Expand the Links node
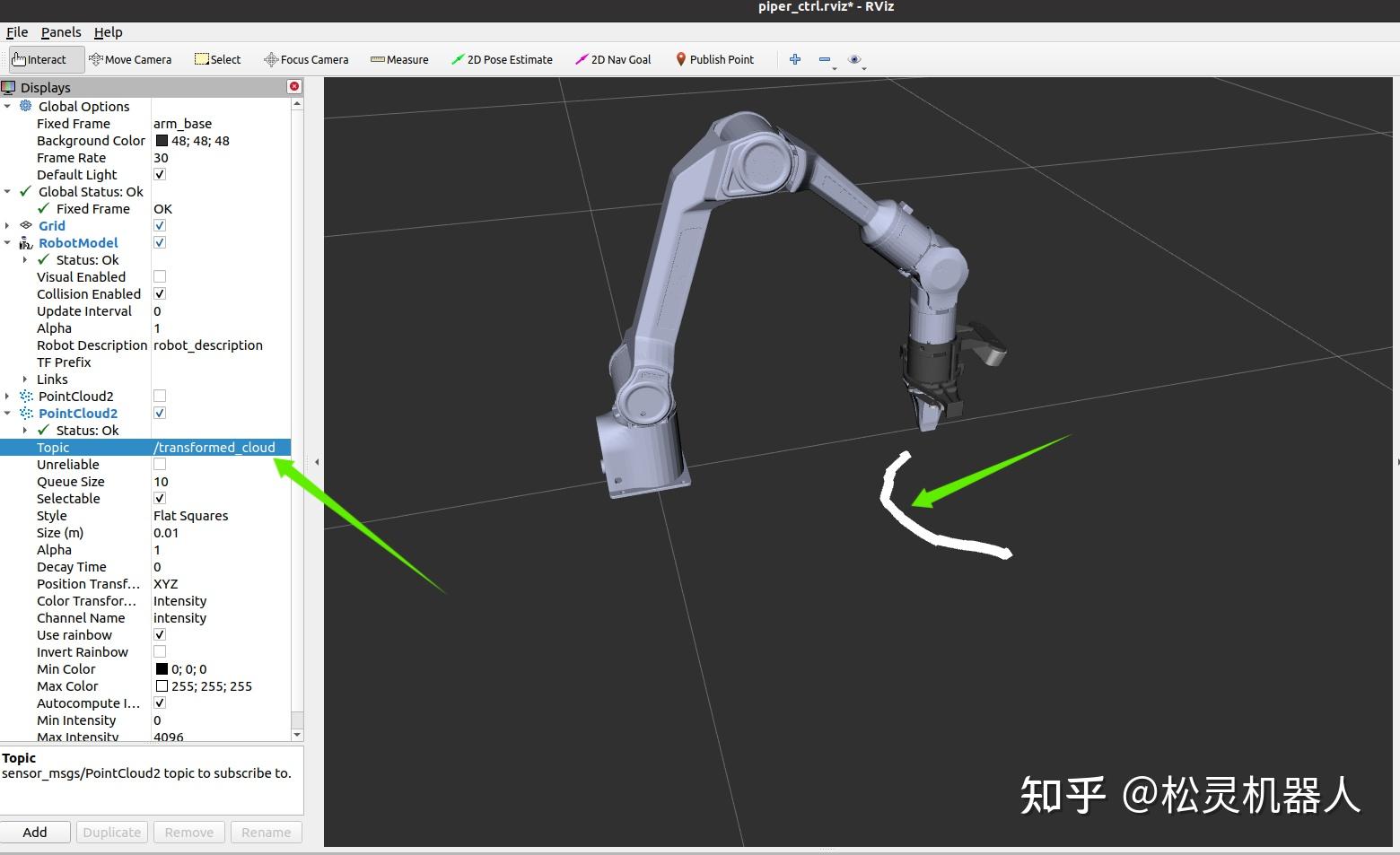This screenshot has width=1400, height=855. click(25, 379)
